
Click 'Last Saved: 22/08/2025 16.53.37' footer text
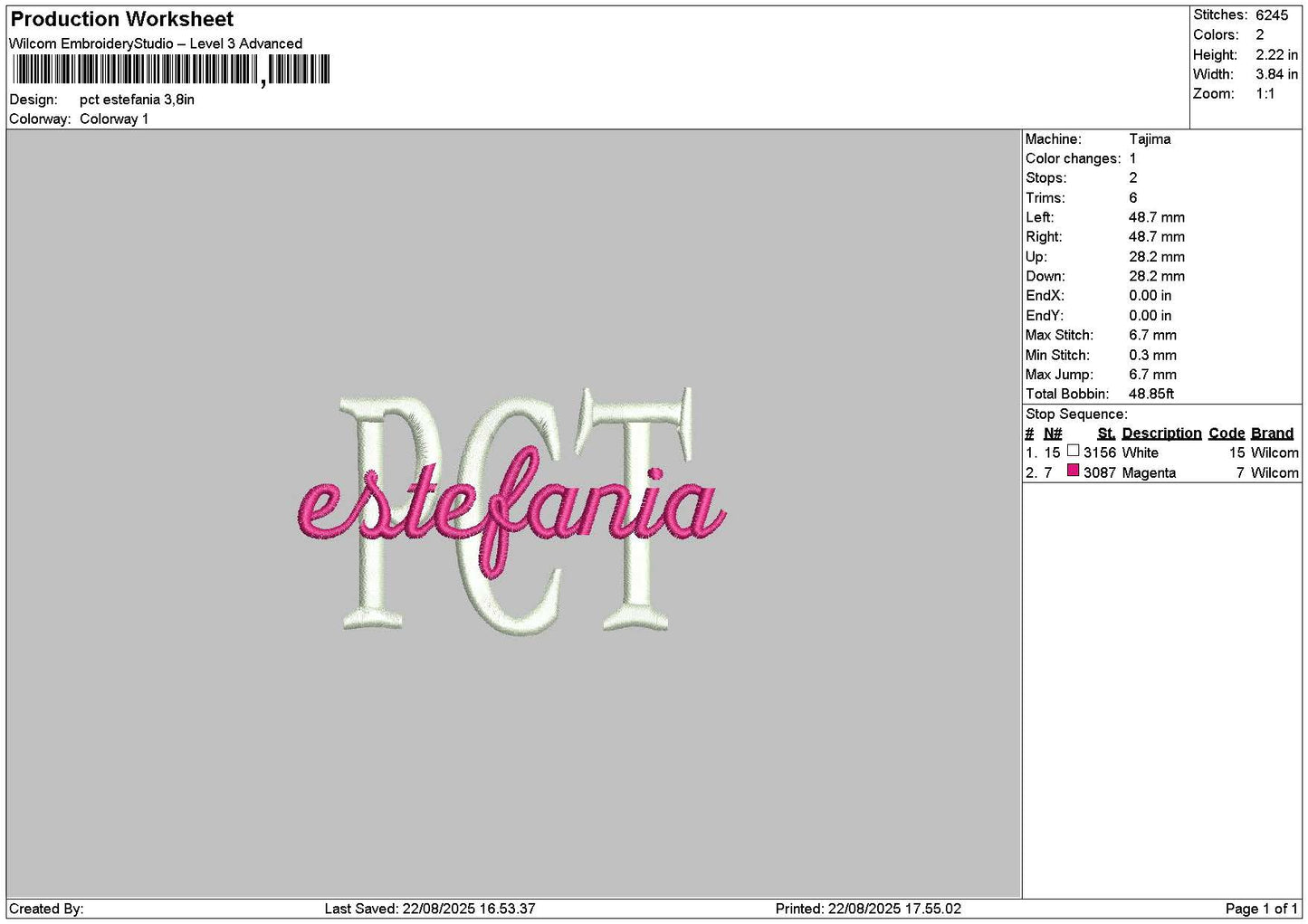pyautogui.click(x=430, y=909)
